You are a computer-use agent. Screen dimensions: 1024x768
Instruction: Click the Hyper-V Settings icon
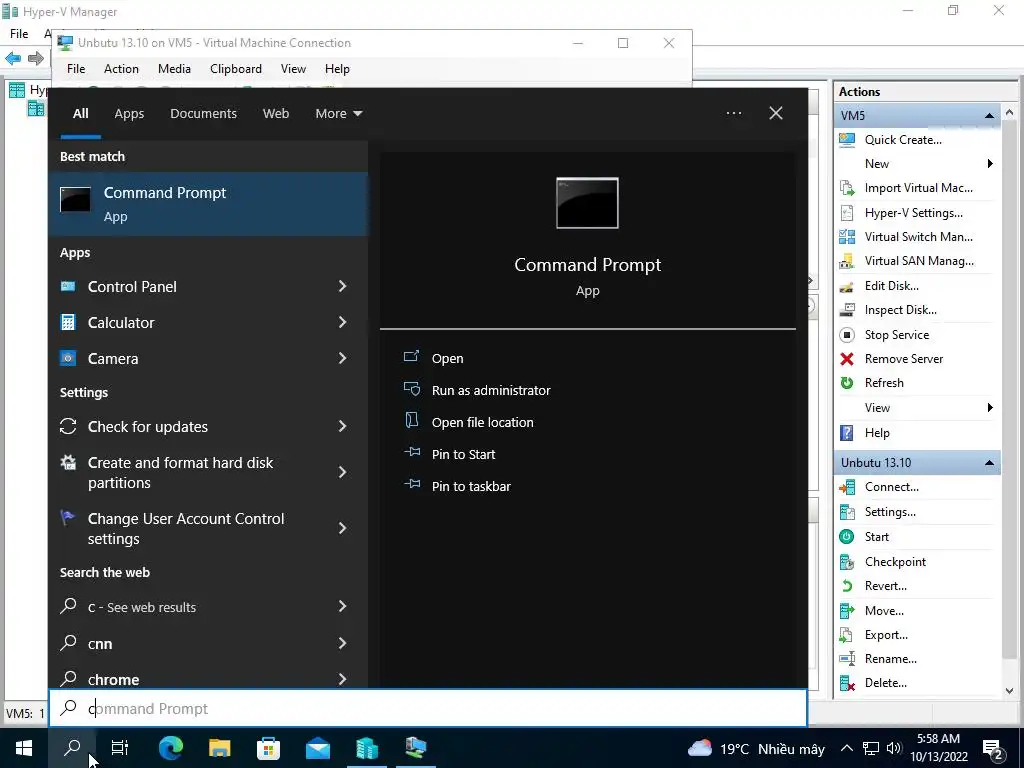click(x=847, y=213)
